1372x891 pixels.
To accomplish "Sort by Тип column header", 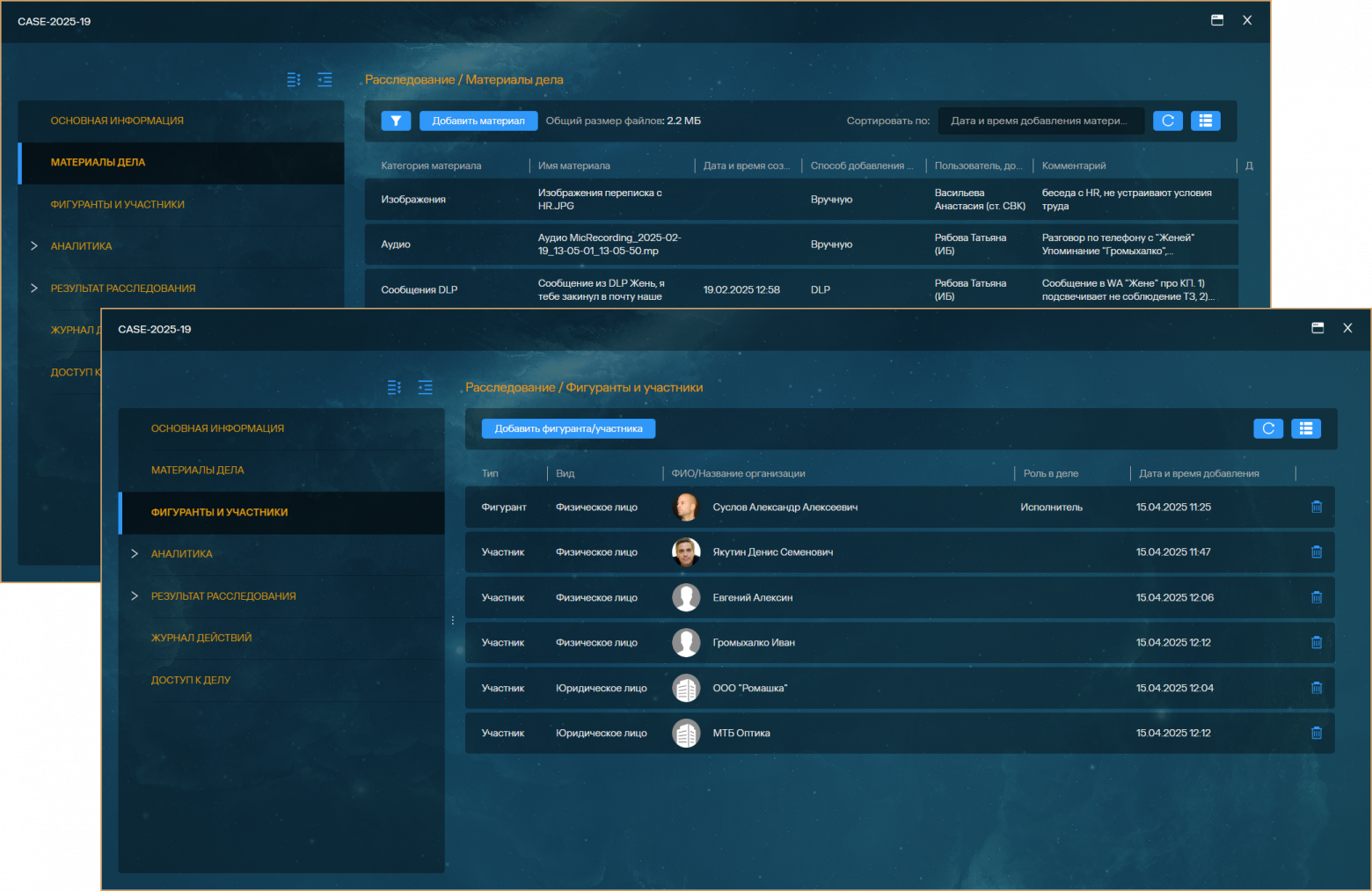I will (x=490, y=473).
